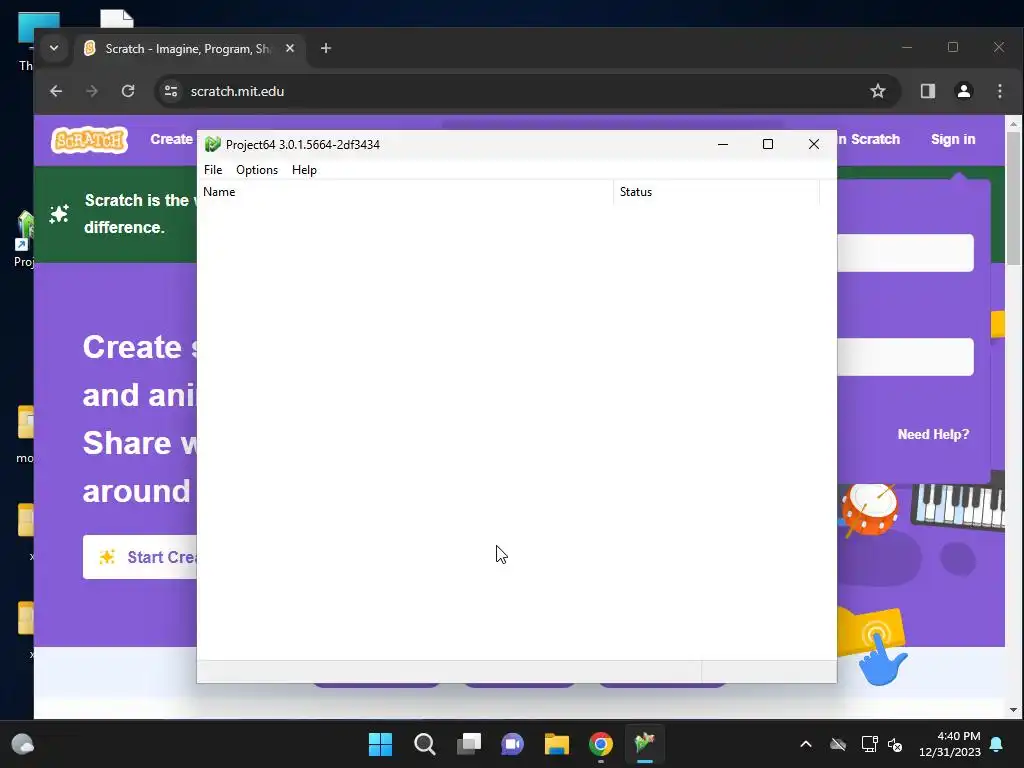Go back in Chrome
The height and width of the screenshot is (768, 1024).
click(x=56, y=91)
